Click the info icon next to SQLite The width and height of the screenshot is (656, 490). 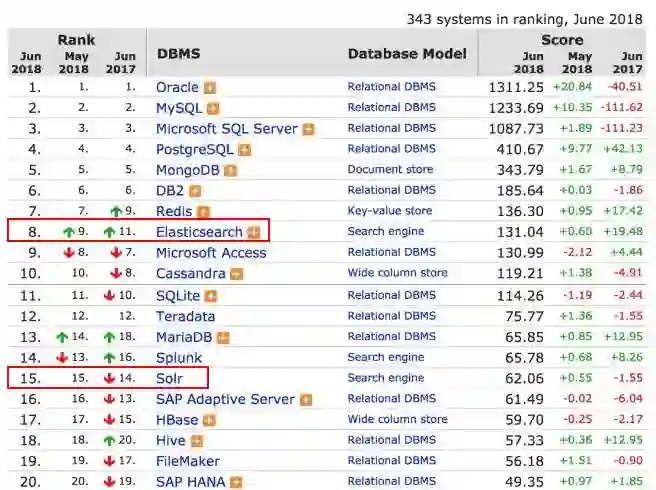coord(211,296)
